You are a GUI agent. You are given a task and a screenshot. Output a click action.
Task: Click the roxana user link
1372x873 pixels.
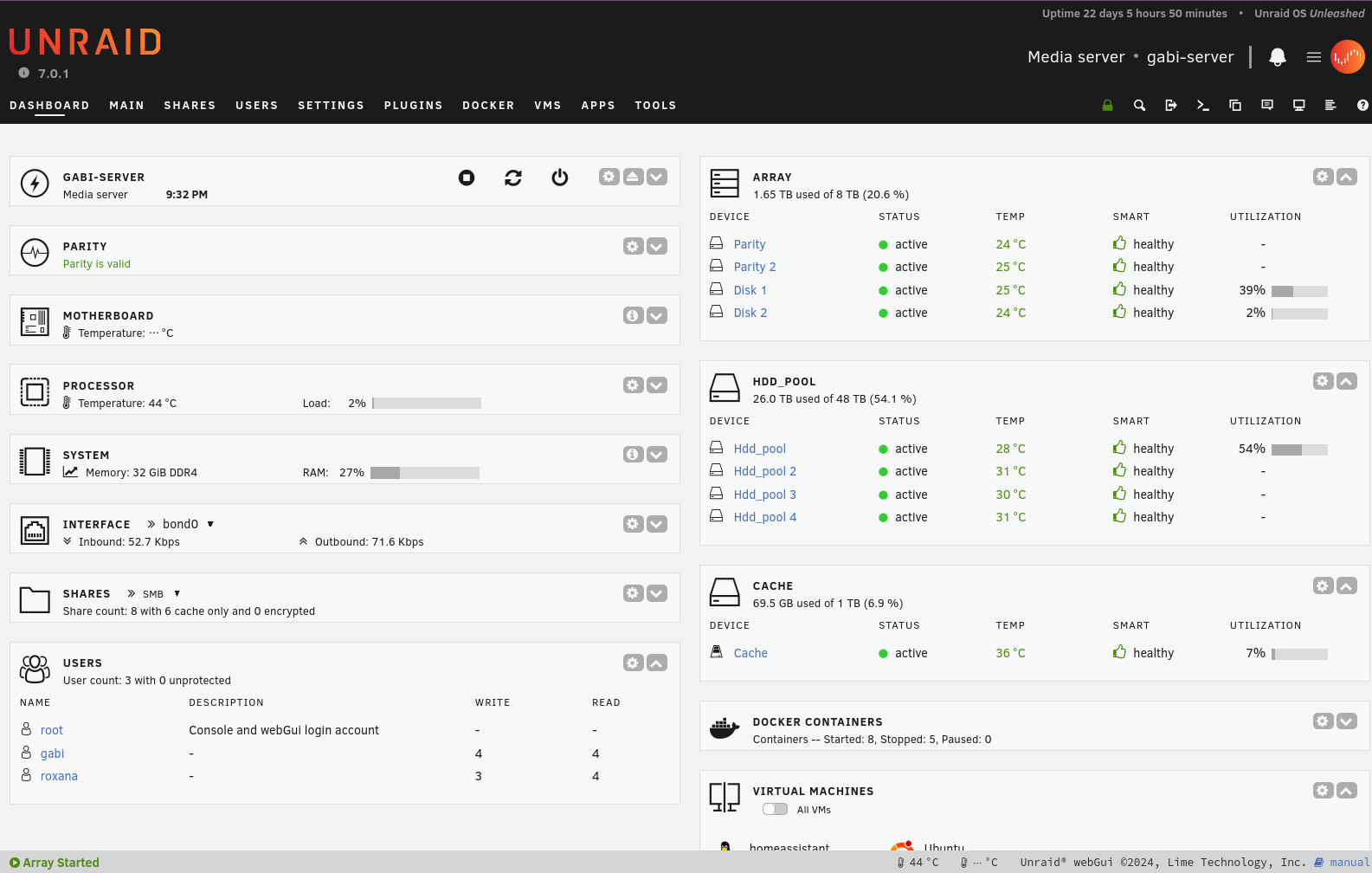pyautogui.click(x=59, y=776)
